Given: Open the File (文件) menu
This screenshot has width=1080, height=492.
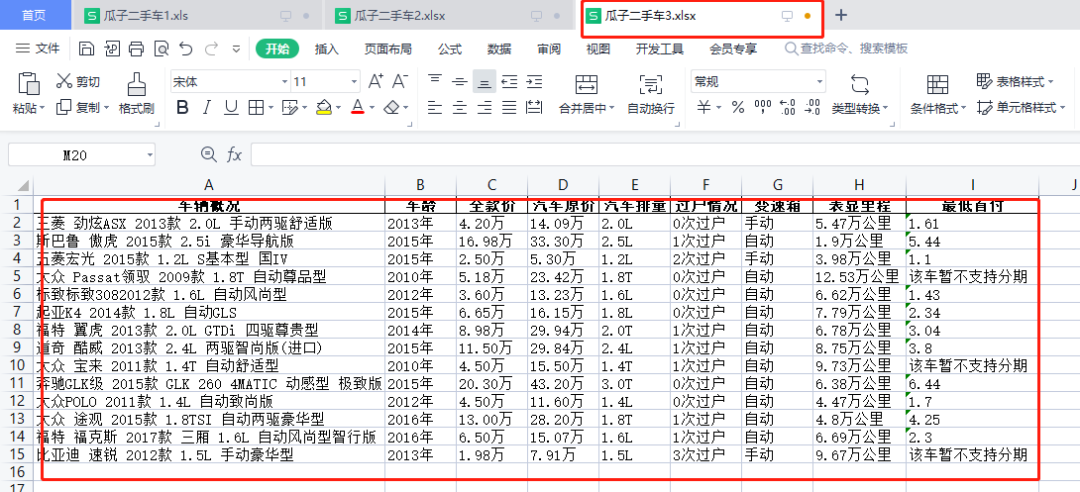Looking at the screenshot, I should click(37, 48).
